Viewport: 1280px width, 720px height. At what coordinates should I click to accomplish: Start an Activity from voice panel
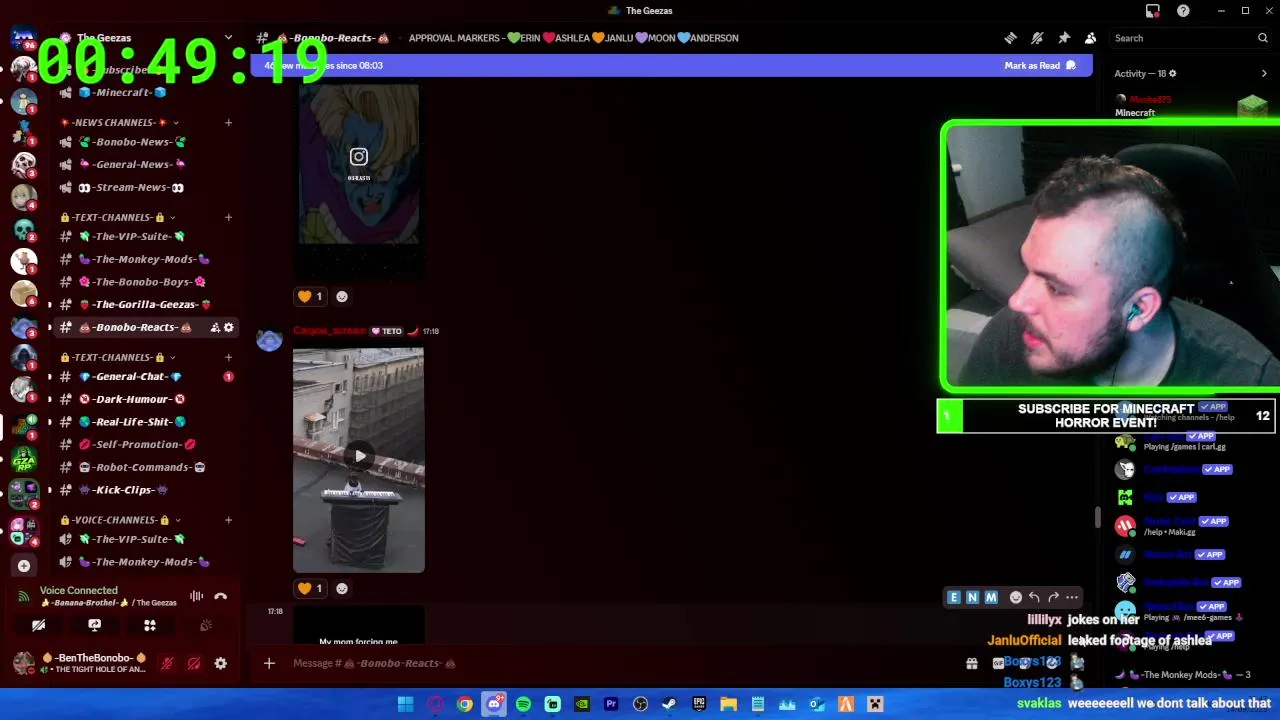pos(150,625)
